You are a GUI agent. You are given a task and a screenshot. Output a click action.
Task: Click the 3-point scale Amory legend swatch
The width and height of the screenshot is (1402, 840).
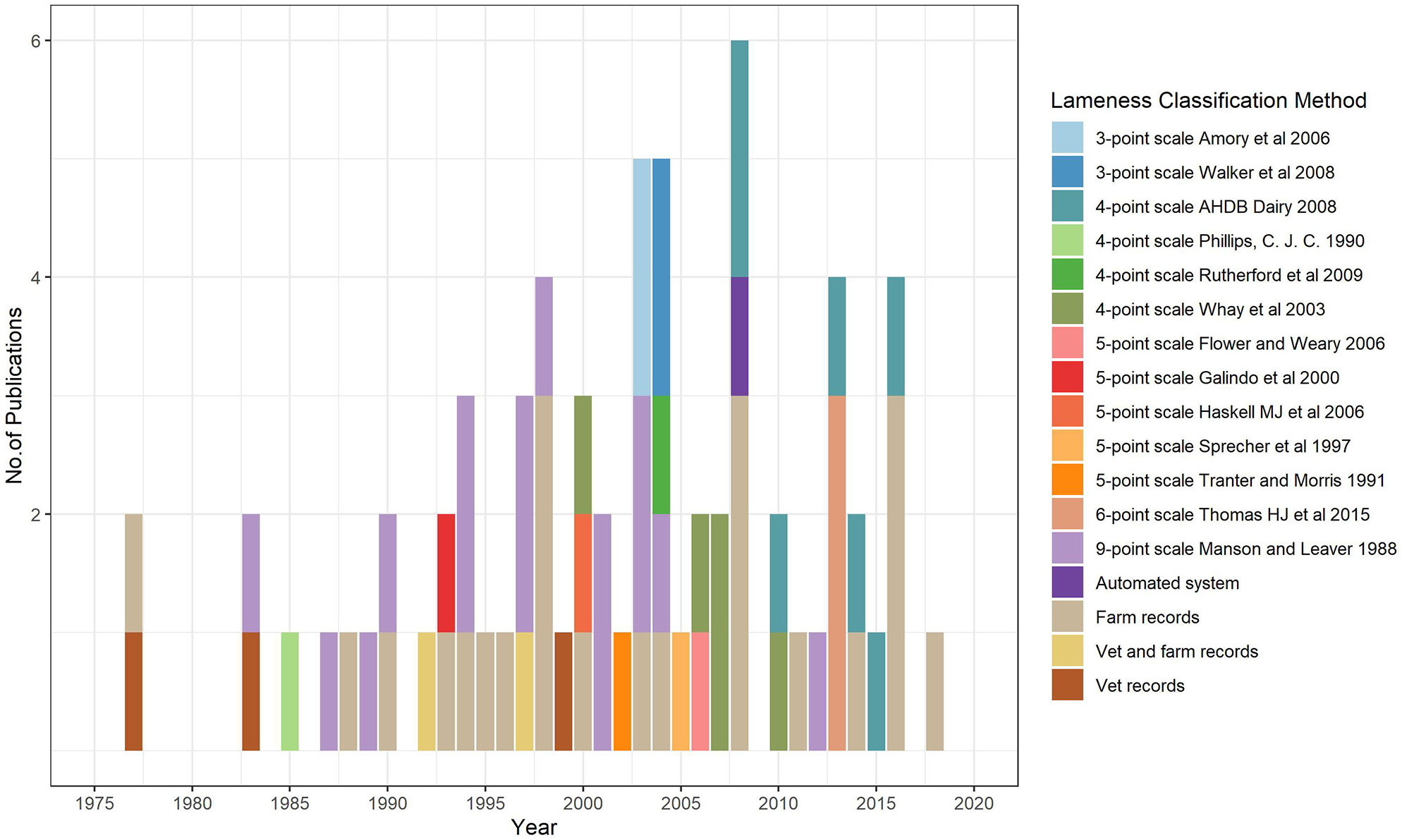(1067, 138)
